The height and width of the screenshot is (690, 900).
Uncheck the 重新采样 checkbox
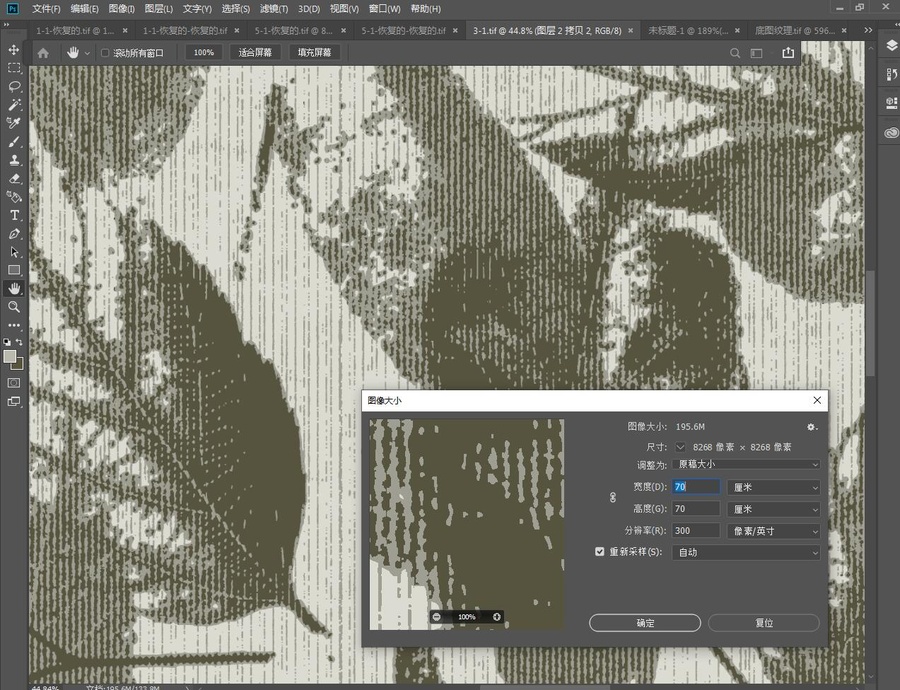[x=599, y=552]
